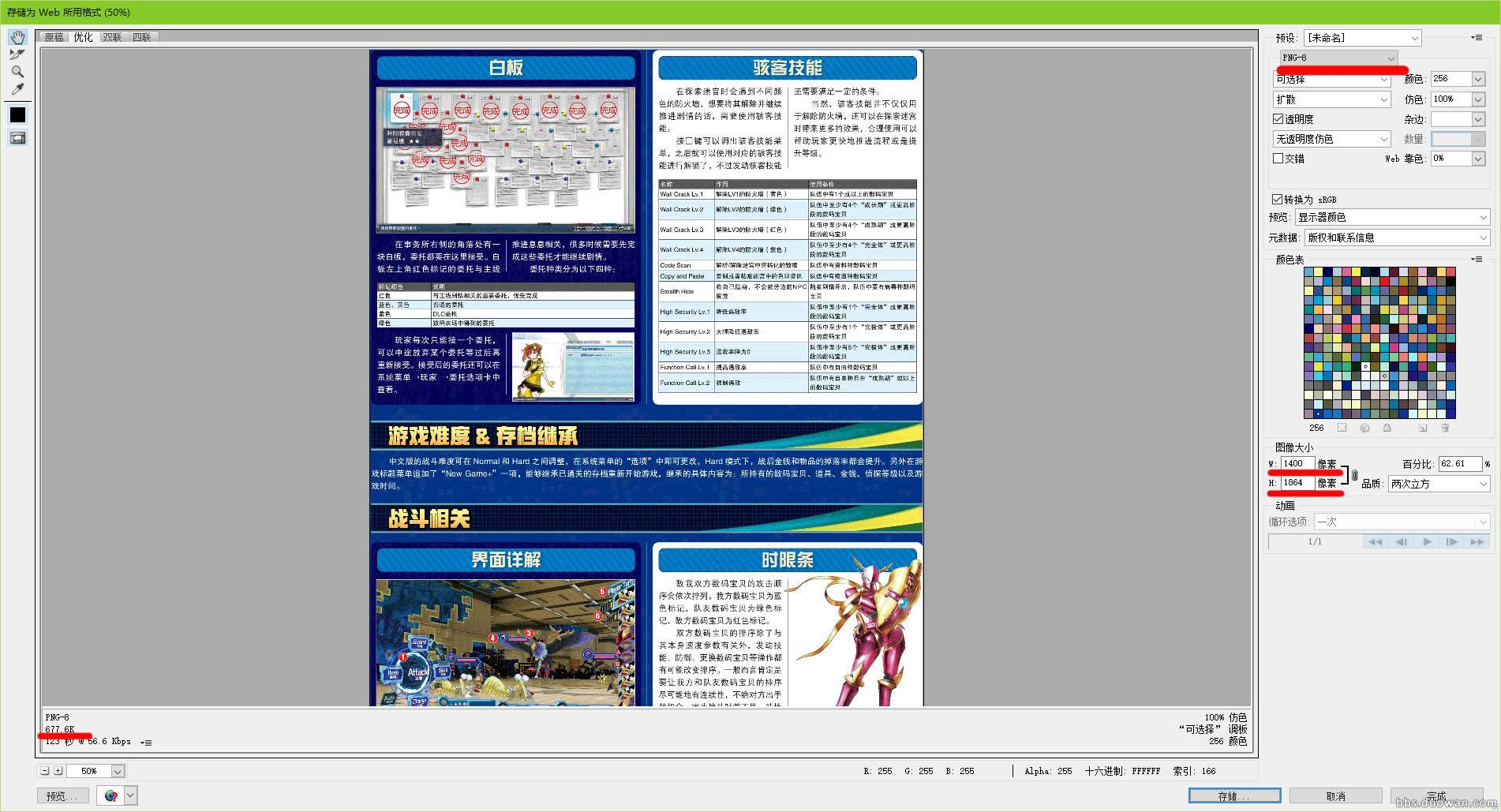Uncheck the 透明度 transparency checkbox
Screen dimensions: 1501x812
[x=1278, y=119]
